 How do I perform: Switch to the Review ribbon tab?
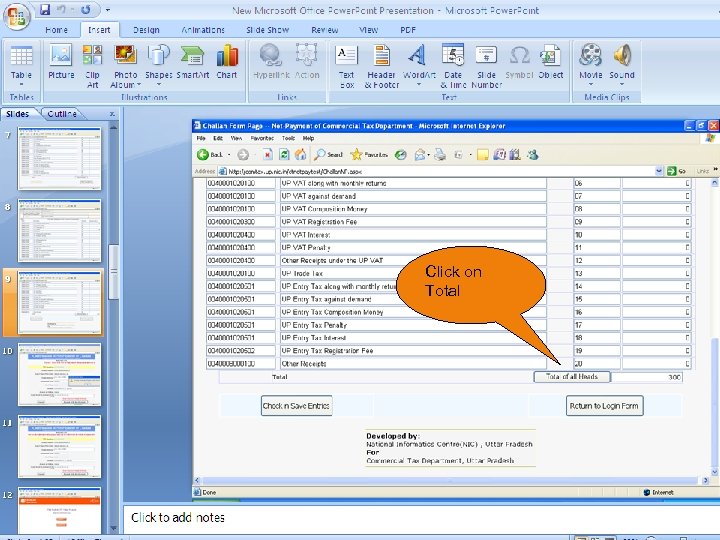pos(325,30)
